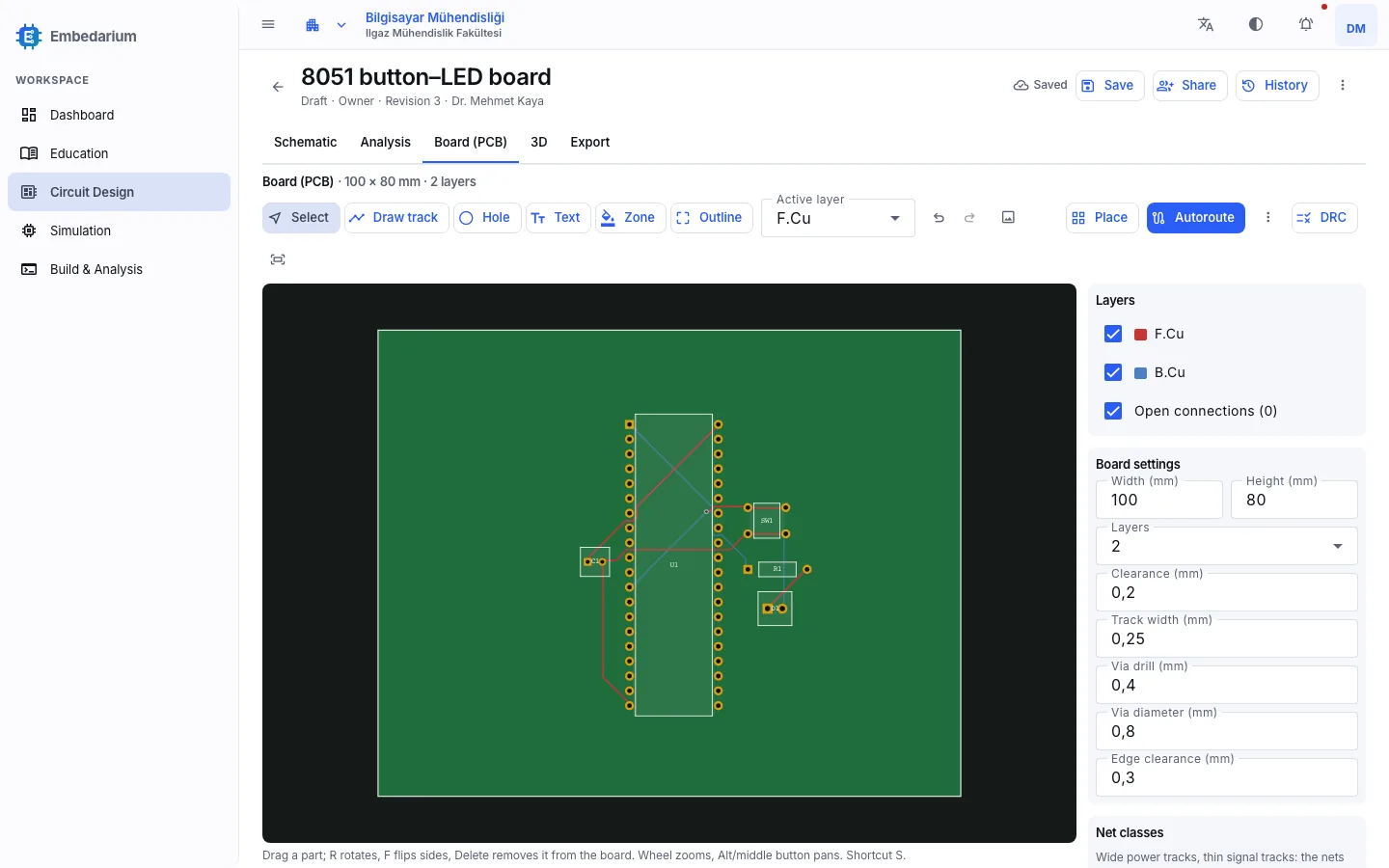1389x868 pixels.
Task: Go back with the arrow icon
Action: click(278, 87)
